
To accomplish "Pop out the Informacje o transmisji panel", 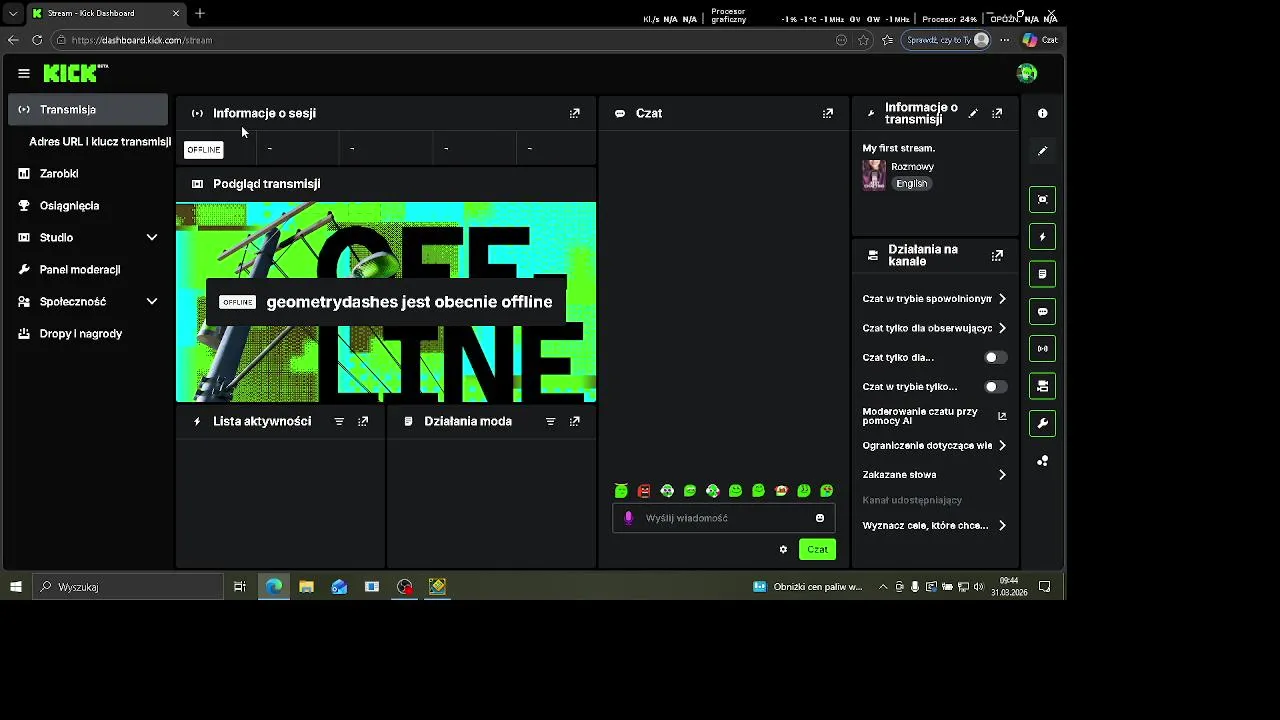I will coord(997,113).
